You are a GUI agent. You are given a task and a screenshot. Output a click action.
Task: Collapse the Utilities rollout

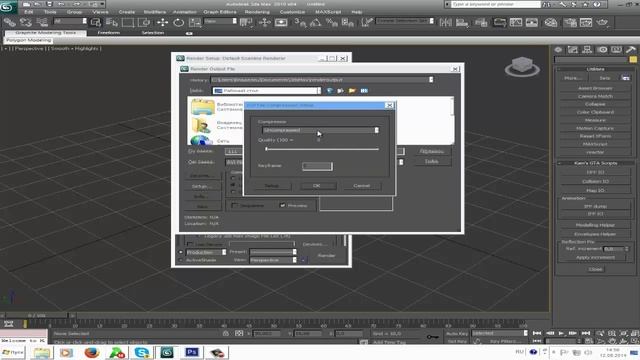point(595,69)
